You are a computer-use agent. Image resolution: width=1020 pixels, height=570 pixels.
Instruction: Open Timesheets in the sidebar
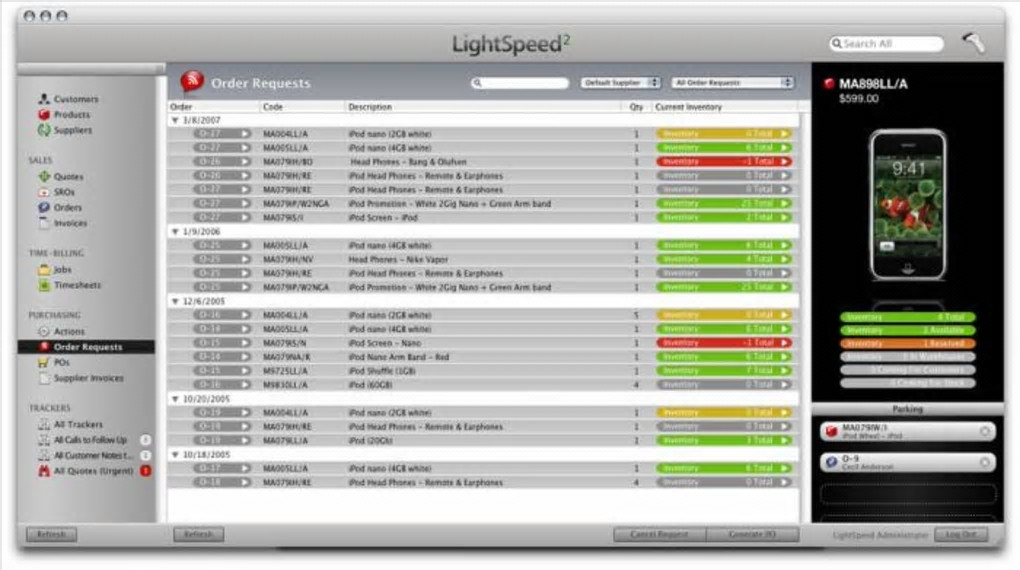(x=77, y=285)
